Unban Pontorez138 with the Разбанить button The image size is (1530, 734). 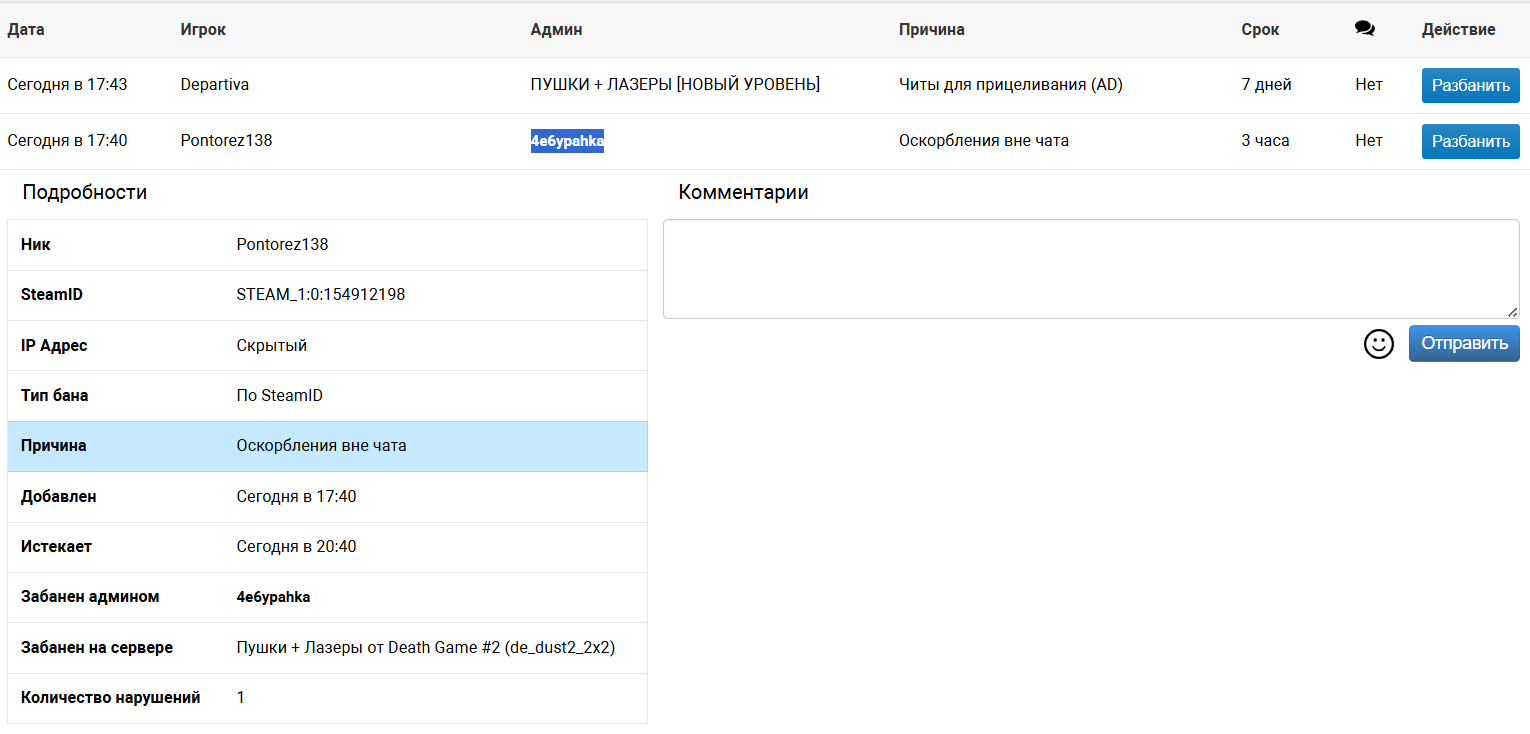pyautogui.click(x=1470, y=141)
